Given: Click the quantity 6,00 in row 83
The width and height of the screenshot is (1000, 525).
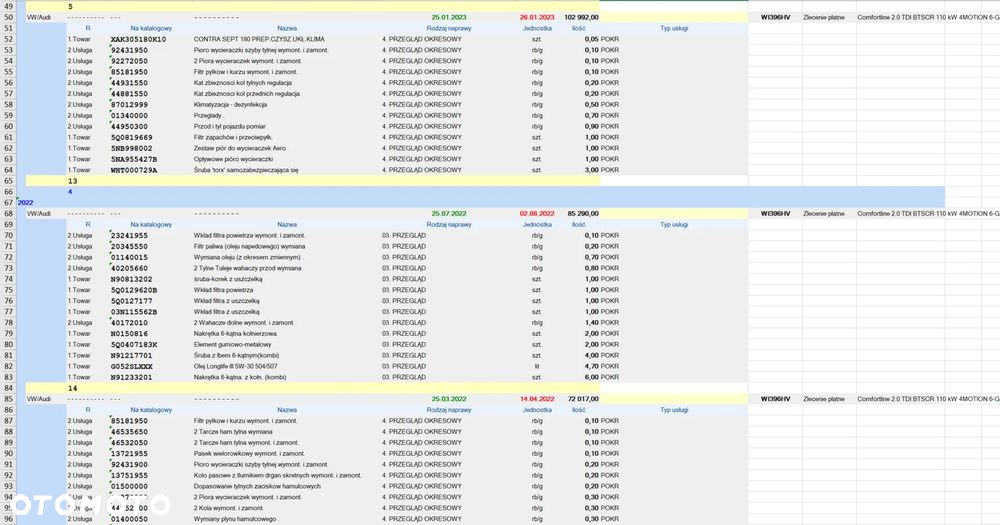Looking at the screenshot, I should (591, 377).
